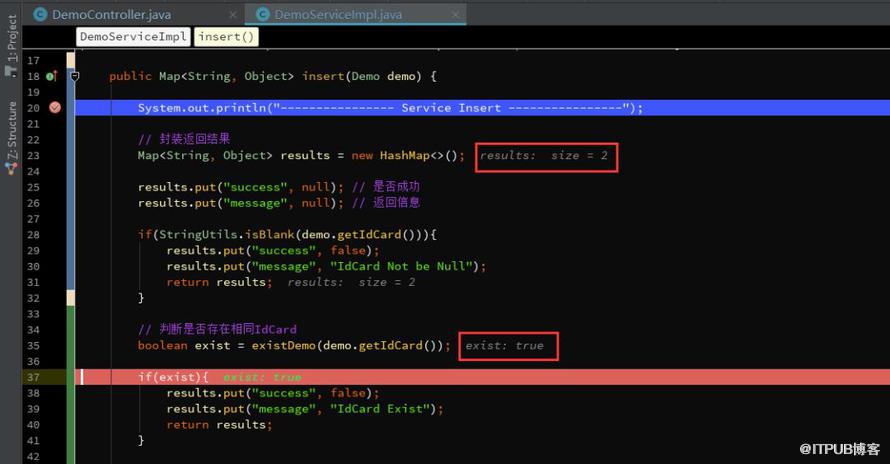Click the comment '// 是否成功'
The height and width of the screenshot is (464, 890).
click(386, 187)
